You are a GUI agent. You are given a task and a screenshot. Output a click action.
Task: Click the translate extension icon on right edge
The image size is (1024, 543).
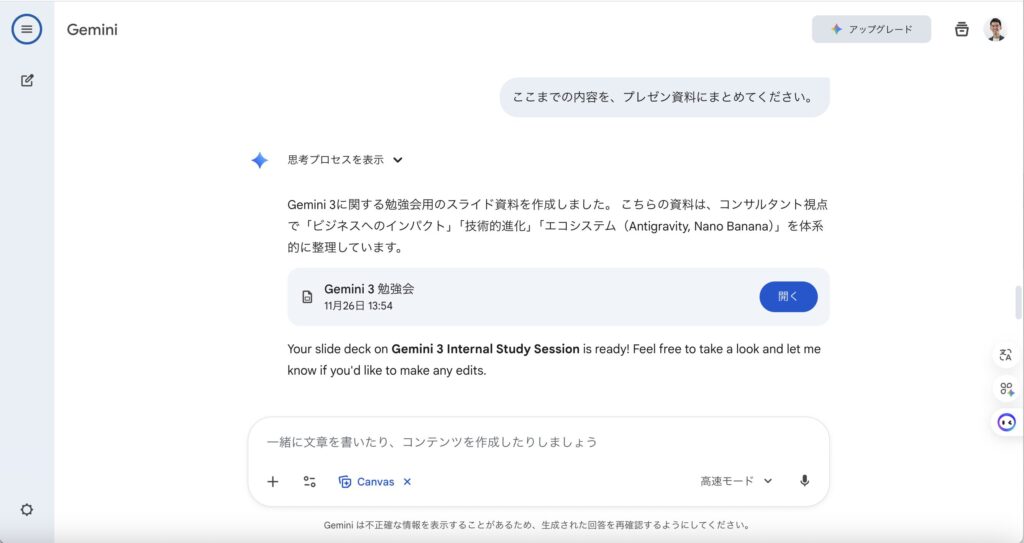[x=1006, y=355]
